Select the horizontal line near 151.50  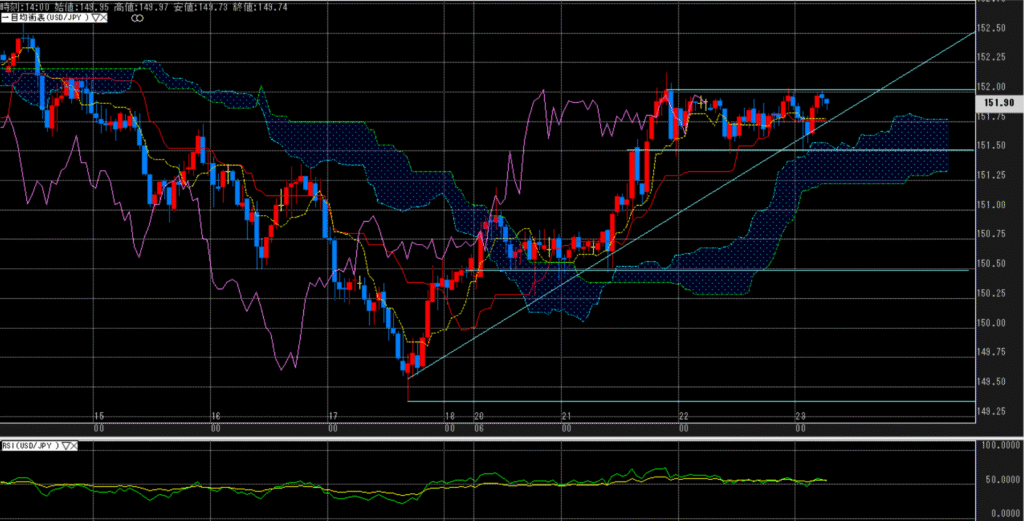pyautogui.click(x=700, y=150)
